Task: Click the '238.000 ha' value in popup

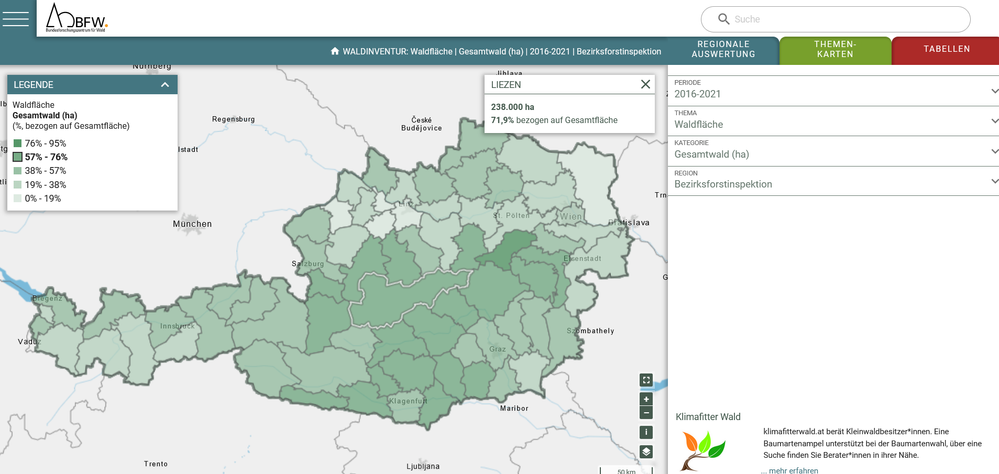Action: click(512, 107)
